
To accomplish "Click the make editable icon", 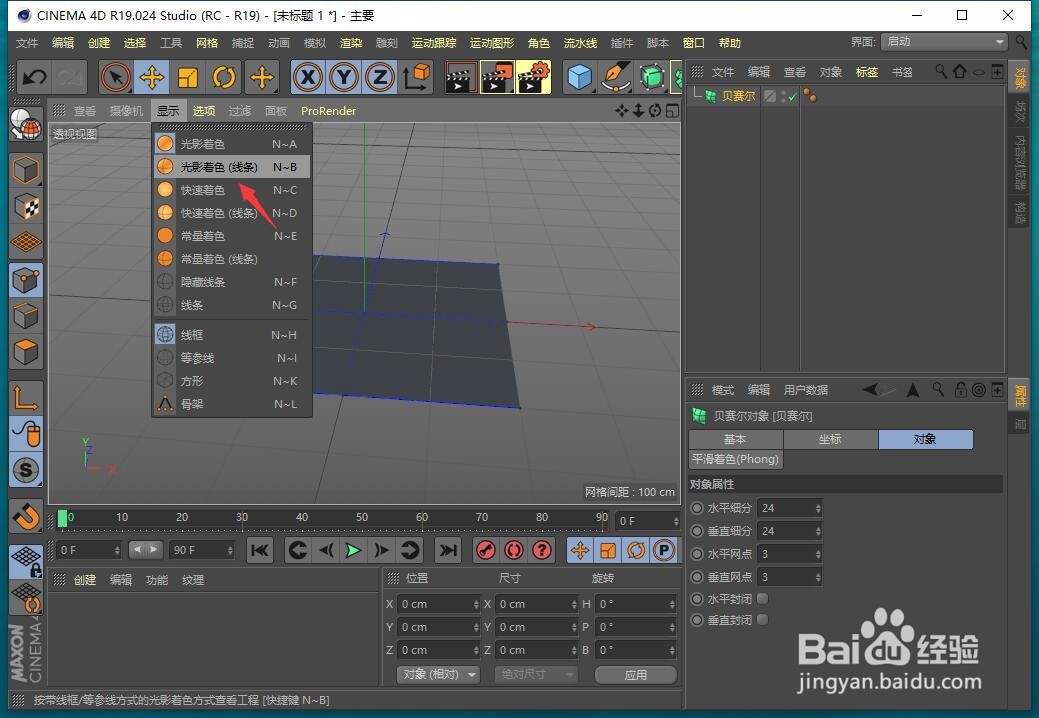I will click(26, 123).
